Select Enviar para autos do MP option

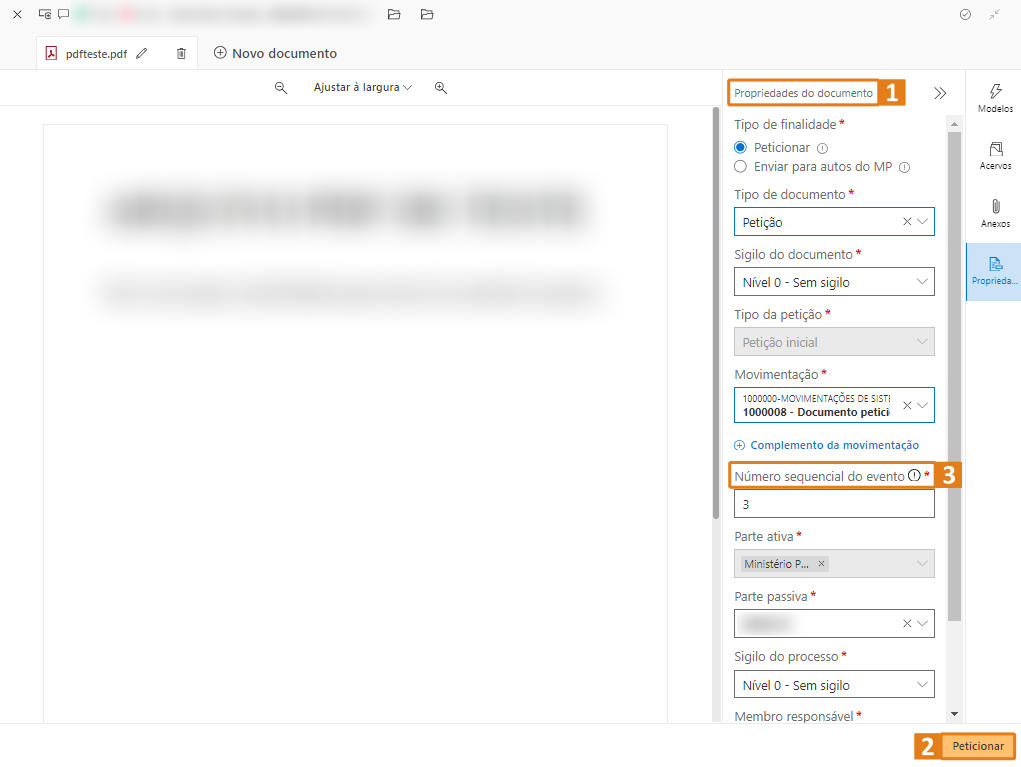pos(741,167)
